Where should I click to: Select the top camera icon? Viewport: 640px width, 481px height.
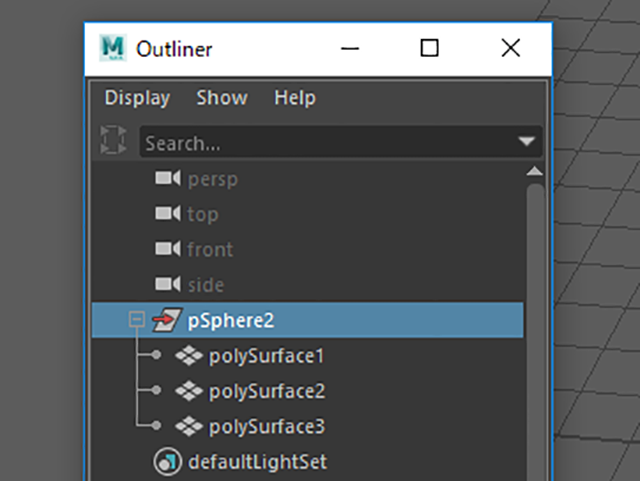(x=168, y=213)
